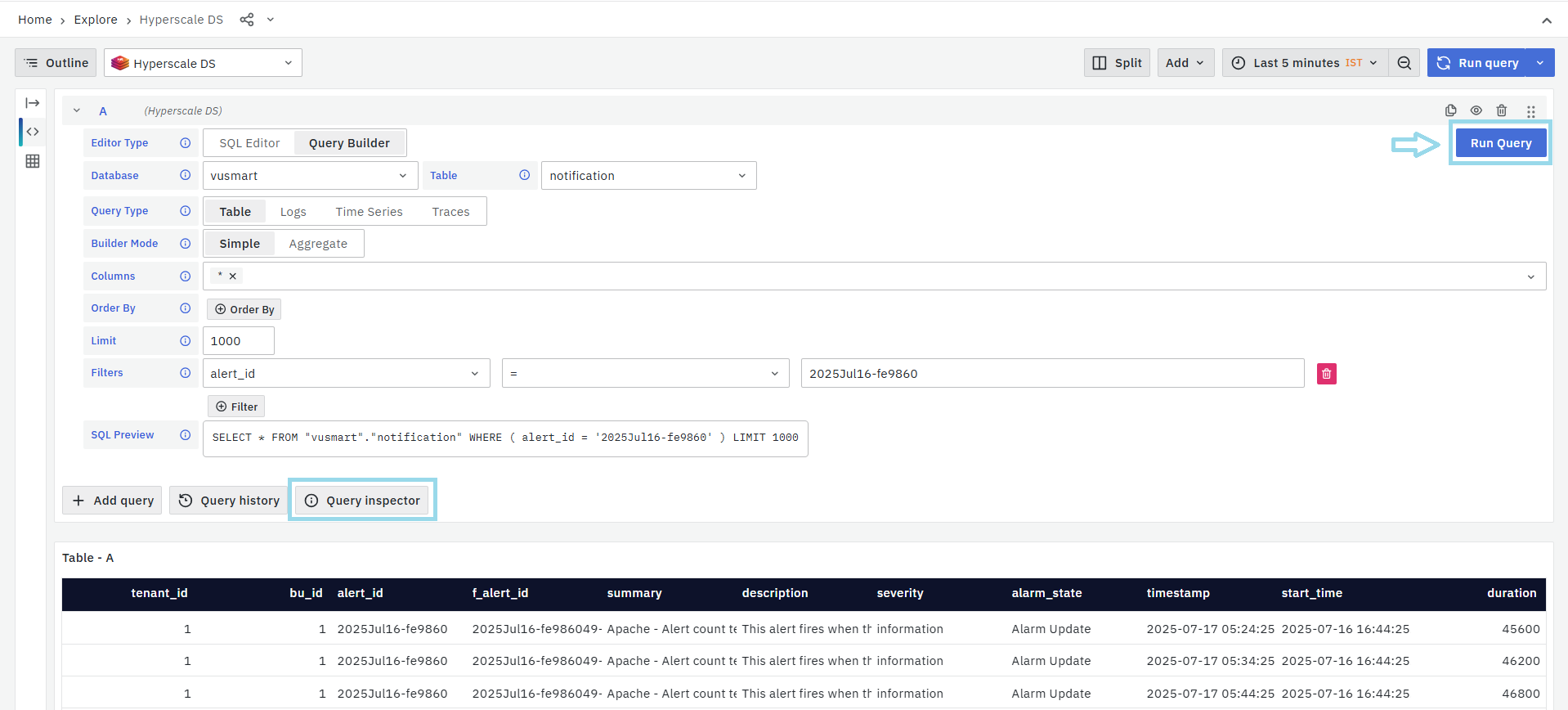
Task: Click the blue Run Query button
Action: coord(1500,143)
